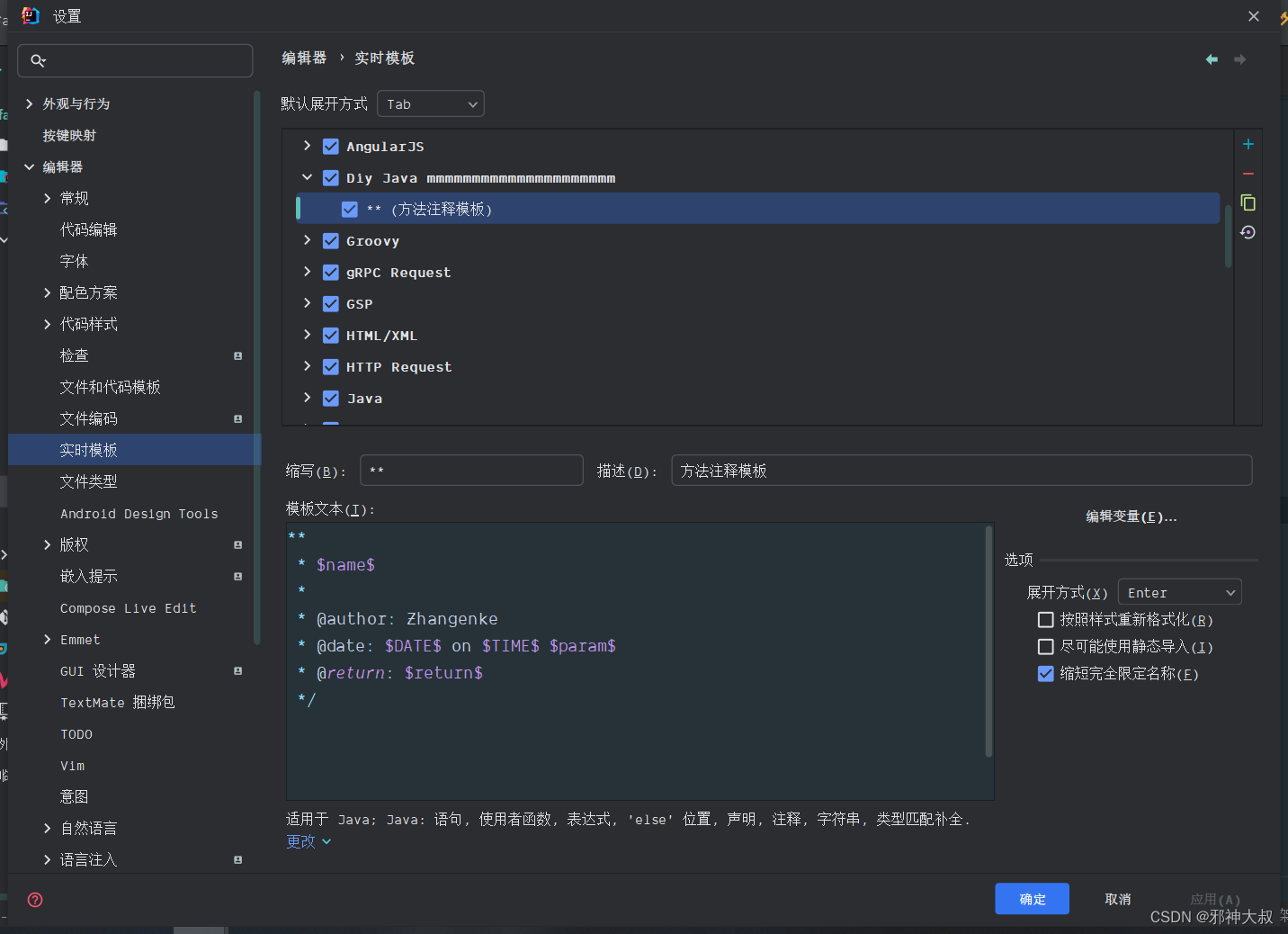This screenshot has width=1288, height=934.
Task: Expand the gRPC Request group
Action: 307,272
